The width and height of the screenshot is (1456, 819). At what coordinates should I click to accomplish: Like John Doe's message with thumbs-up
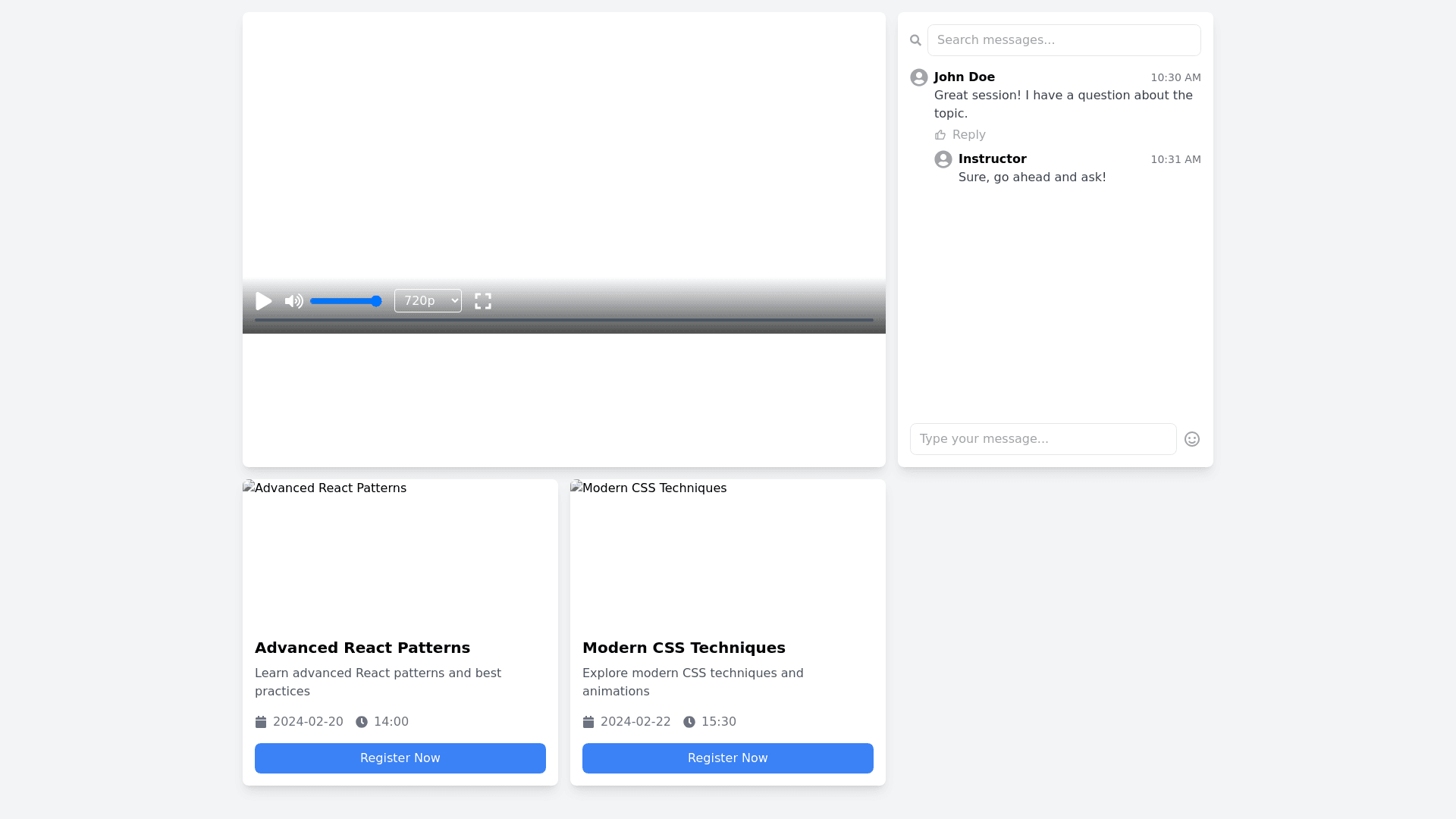(x=940, y=135)
